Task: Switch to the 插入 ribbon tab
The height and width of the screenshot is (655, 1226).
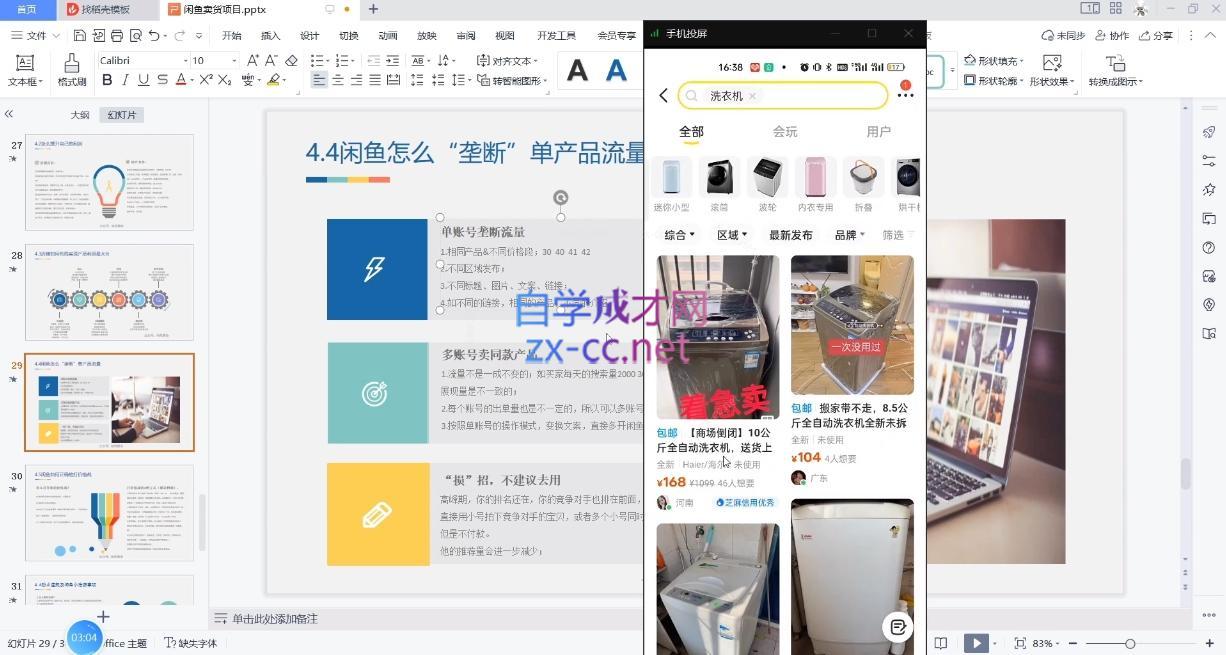Action: tap(268, 35)
